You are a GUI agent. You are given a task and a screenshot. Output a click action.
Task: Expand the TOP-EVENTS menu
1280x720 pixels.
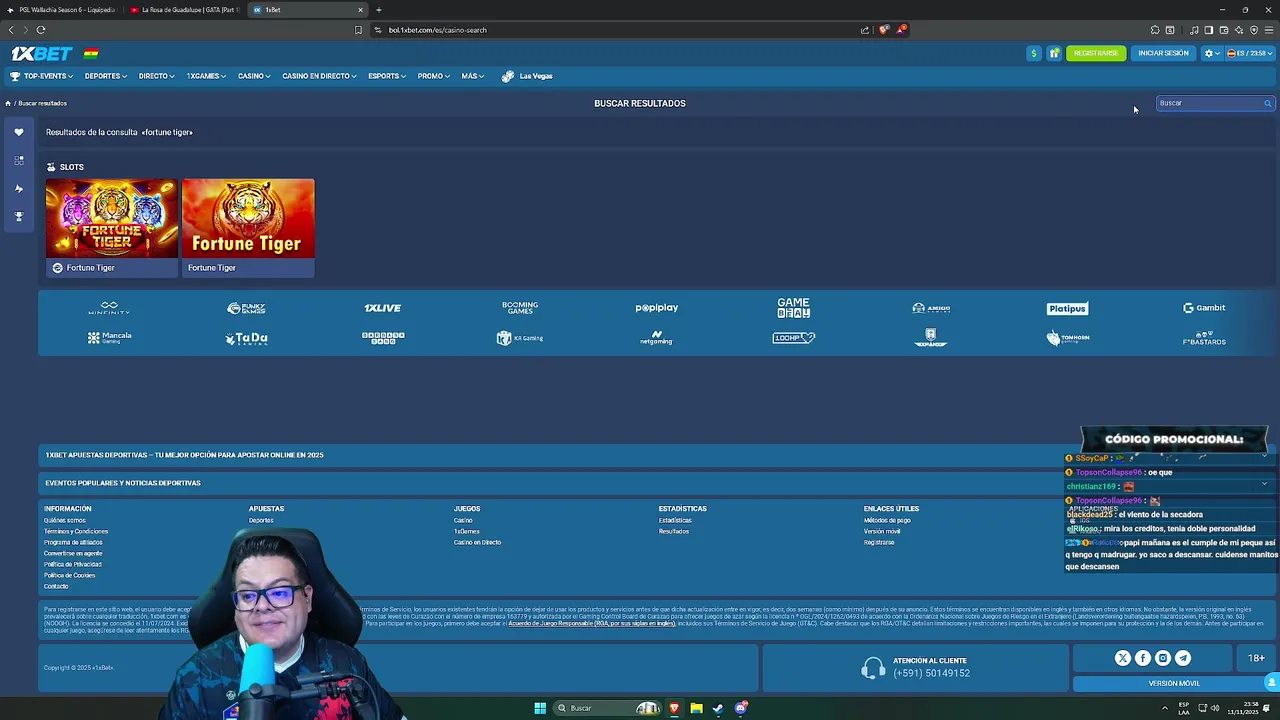pos(41,76)
